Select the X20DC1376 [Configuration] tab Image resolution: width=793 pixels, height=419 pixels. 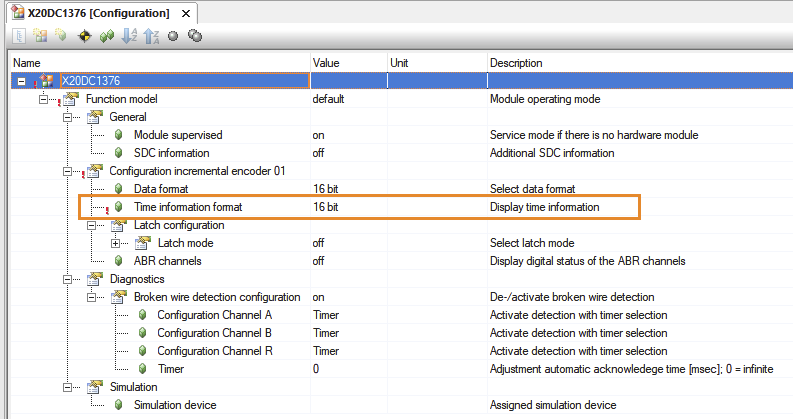(99, 13)
